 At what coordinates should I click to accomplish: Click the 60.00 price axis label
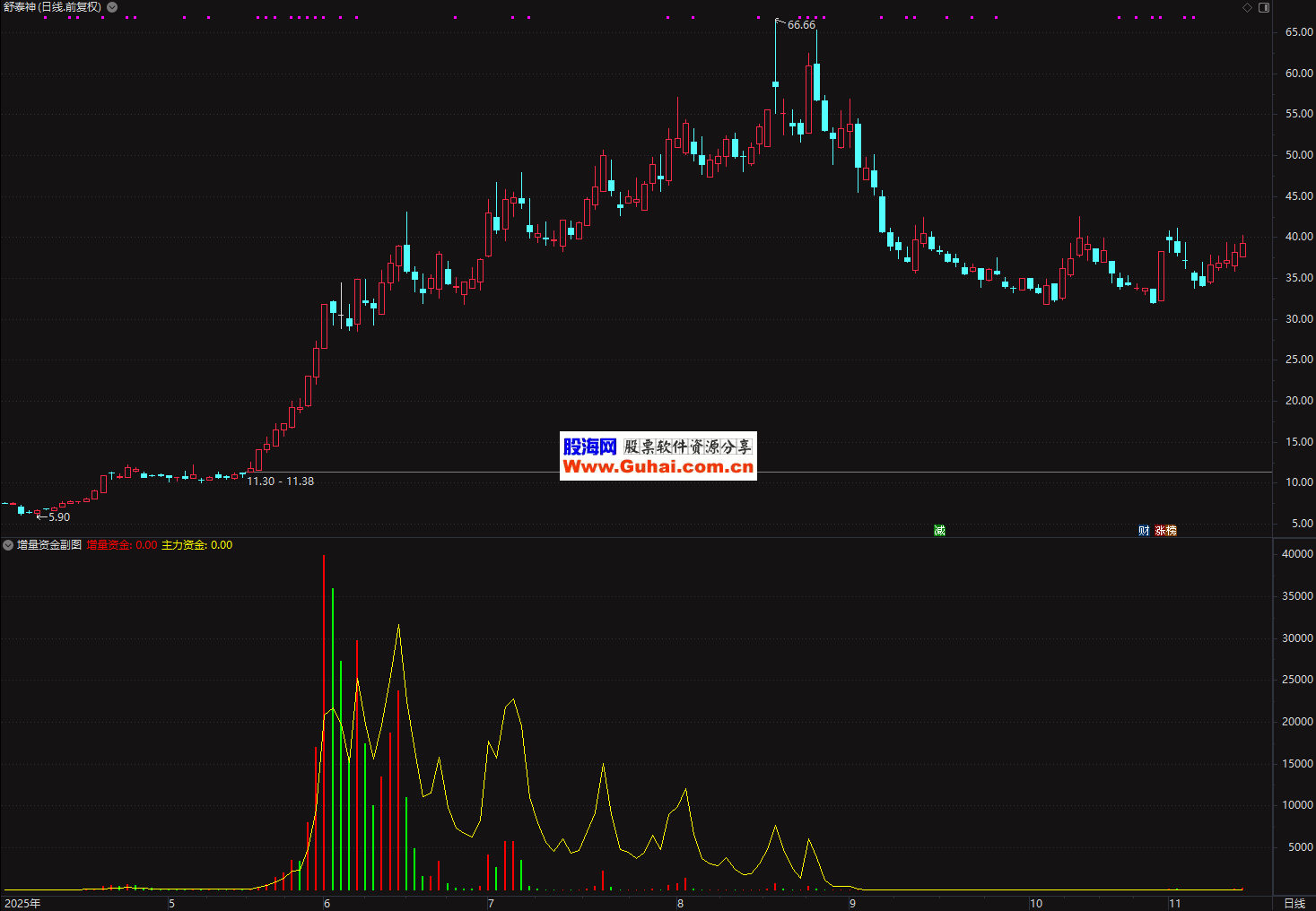[x=1299, y=74]
